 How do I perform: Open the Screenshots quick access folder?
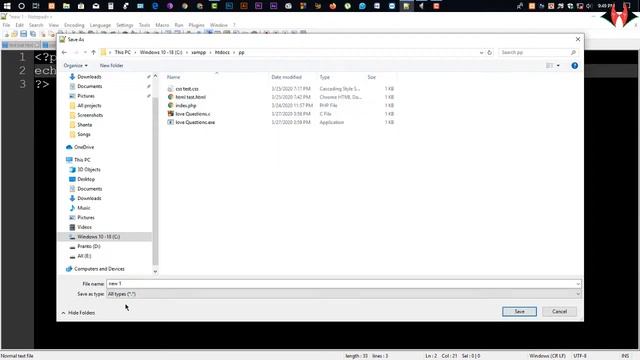point(90,115)
